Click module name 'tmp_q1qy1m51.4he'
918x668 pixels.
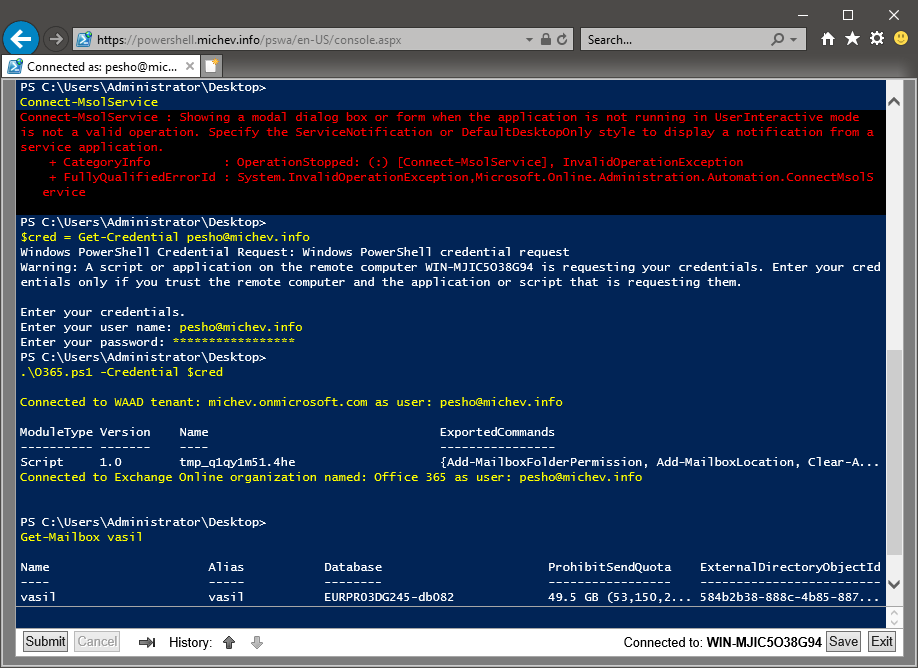(237, 462)
